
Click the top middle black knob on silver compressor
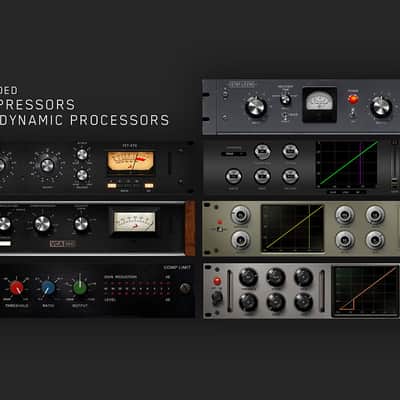(x=276, y=277)
